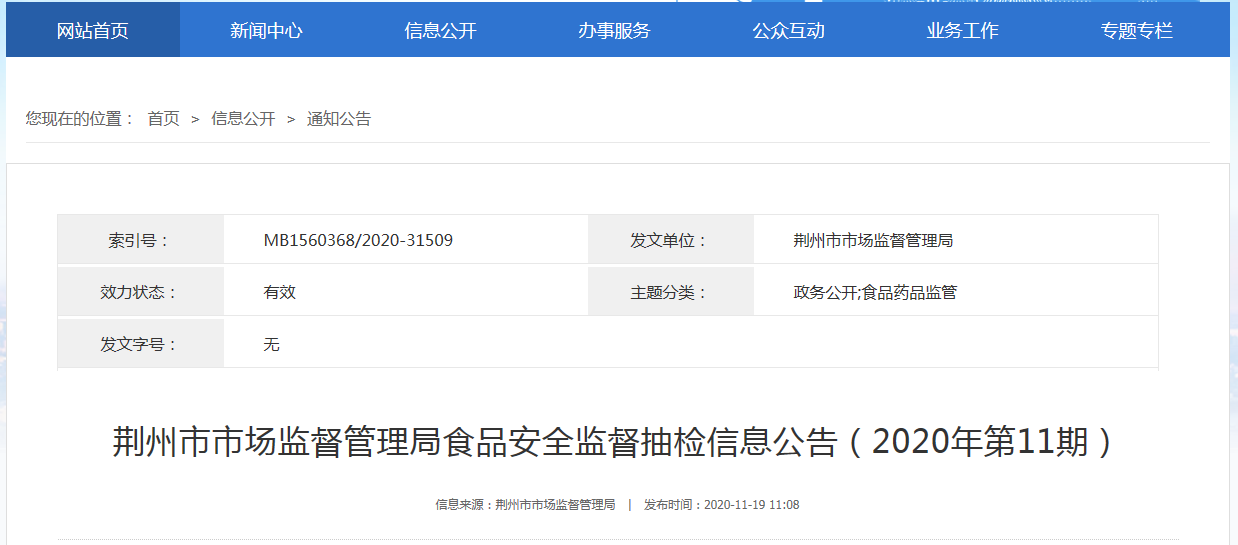This screenshot has height=545, width=1238.
Task: Click the 通知公告 breadcrumb link
Action: point(339,119)
